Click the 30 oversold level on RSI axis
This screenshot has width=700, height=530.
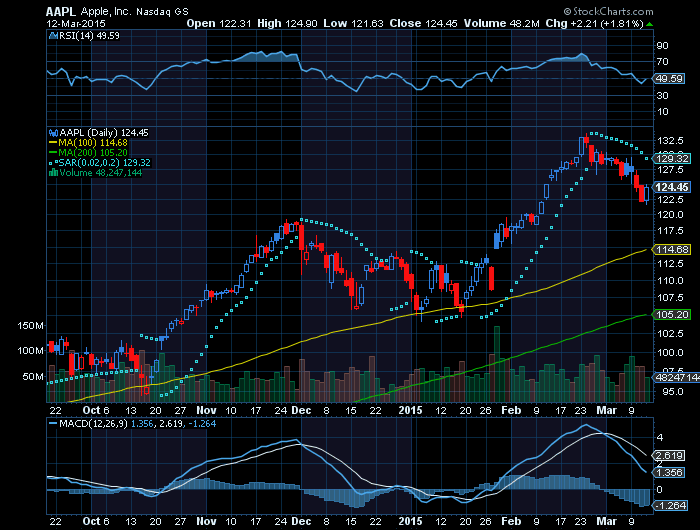(x=662, y=96)
